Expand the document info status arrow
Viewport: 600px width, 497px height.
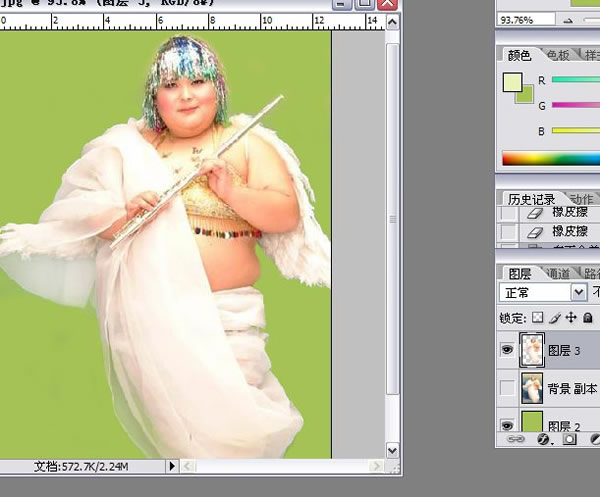click(x=173, y=466)
